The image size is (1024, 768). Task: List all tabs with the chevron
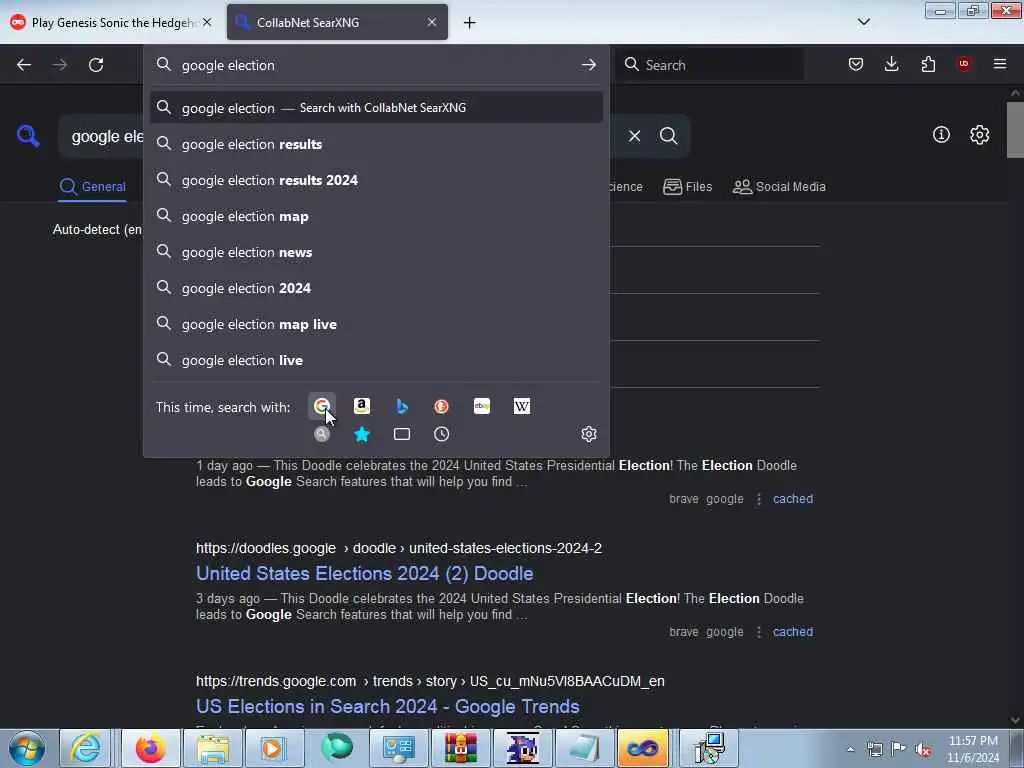864,22
